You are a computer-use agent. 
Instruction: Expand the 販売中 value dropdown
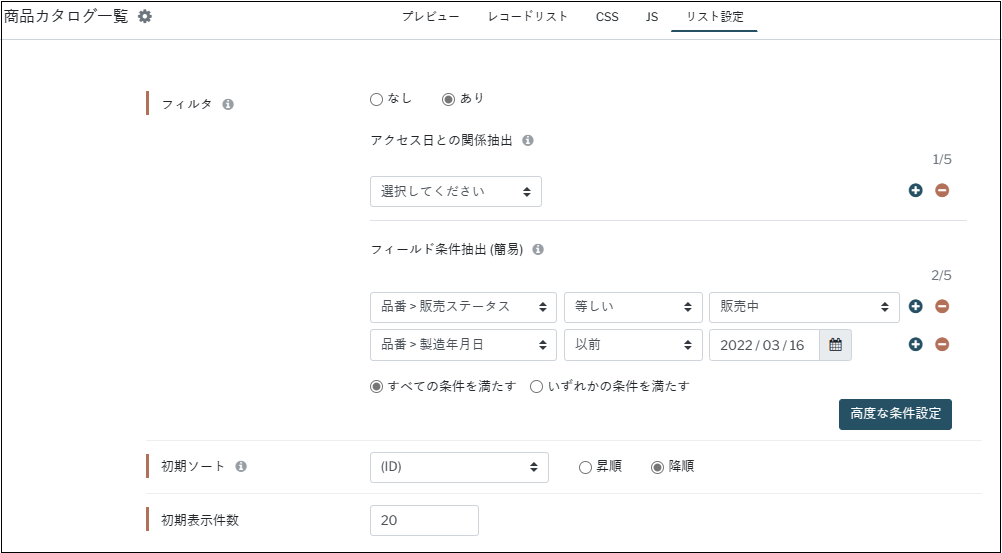pos(804,307)
